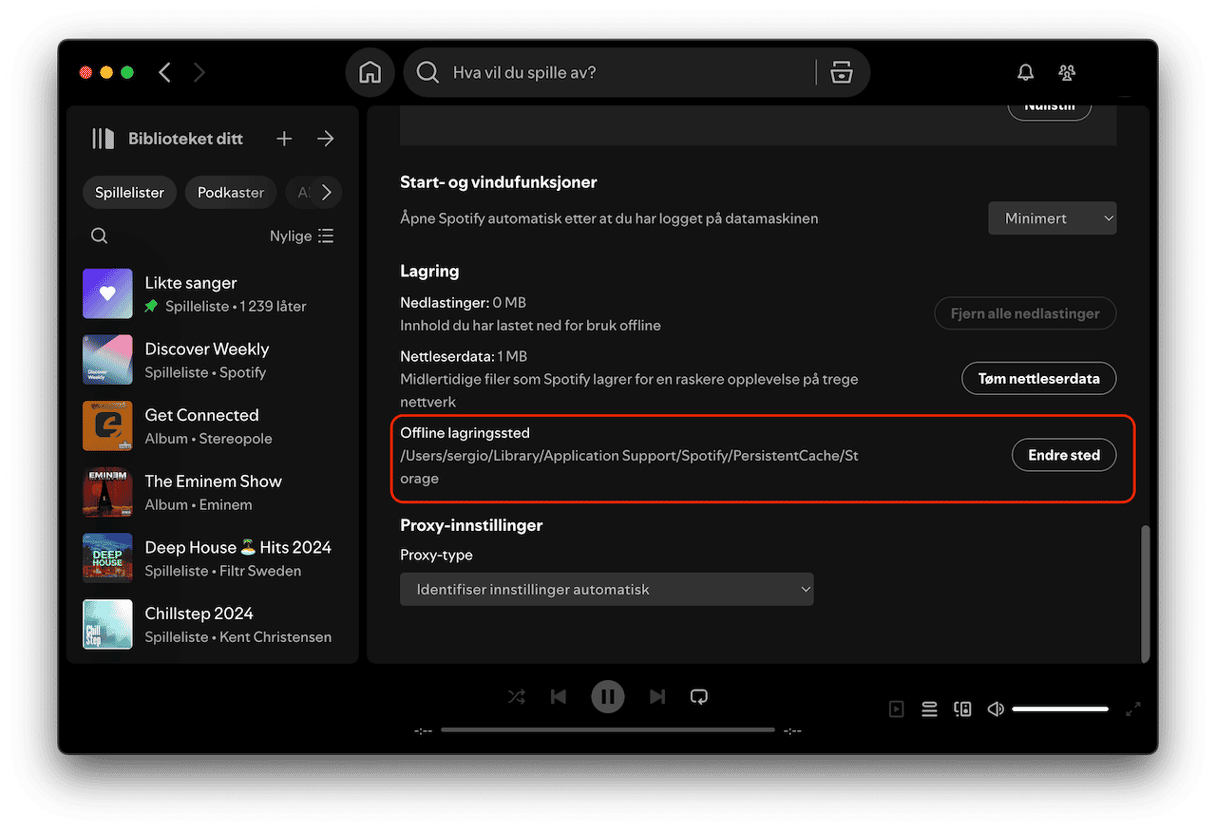The image size is (1216, 831).
Task: Toggle shuffle playback
Action: click(x=516, y=697)
